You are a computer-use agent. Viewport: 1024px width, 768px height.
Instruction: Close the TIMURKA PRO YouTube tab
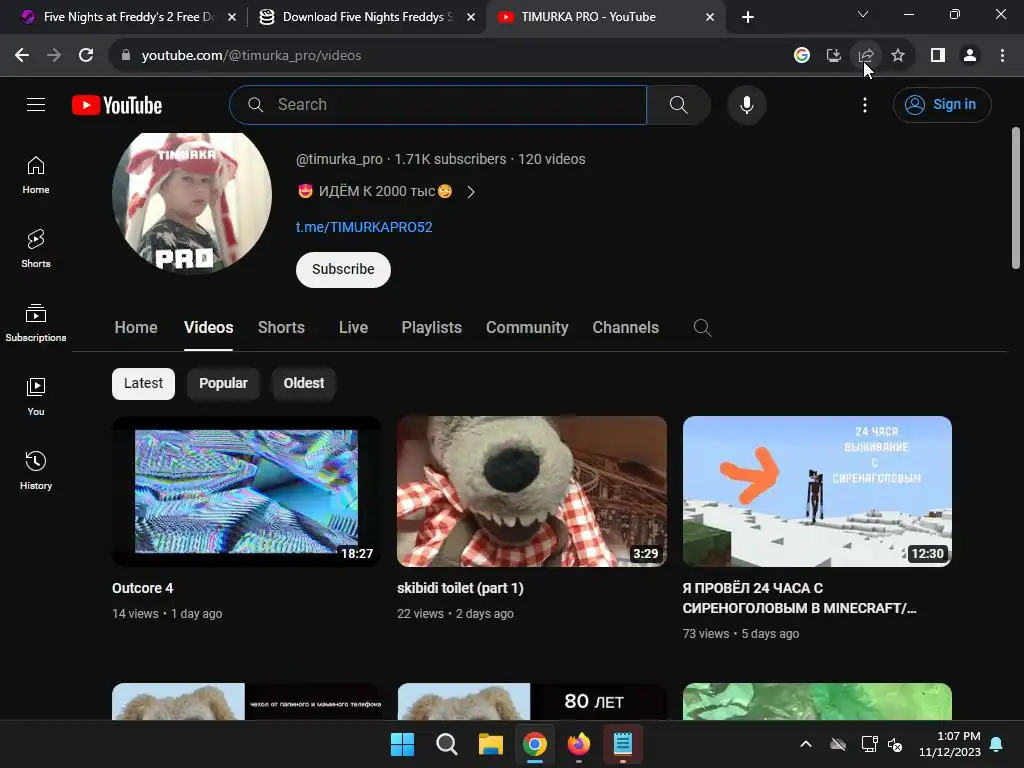[x=710, y=17]
